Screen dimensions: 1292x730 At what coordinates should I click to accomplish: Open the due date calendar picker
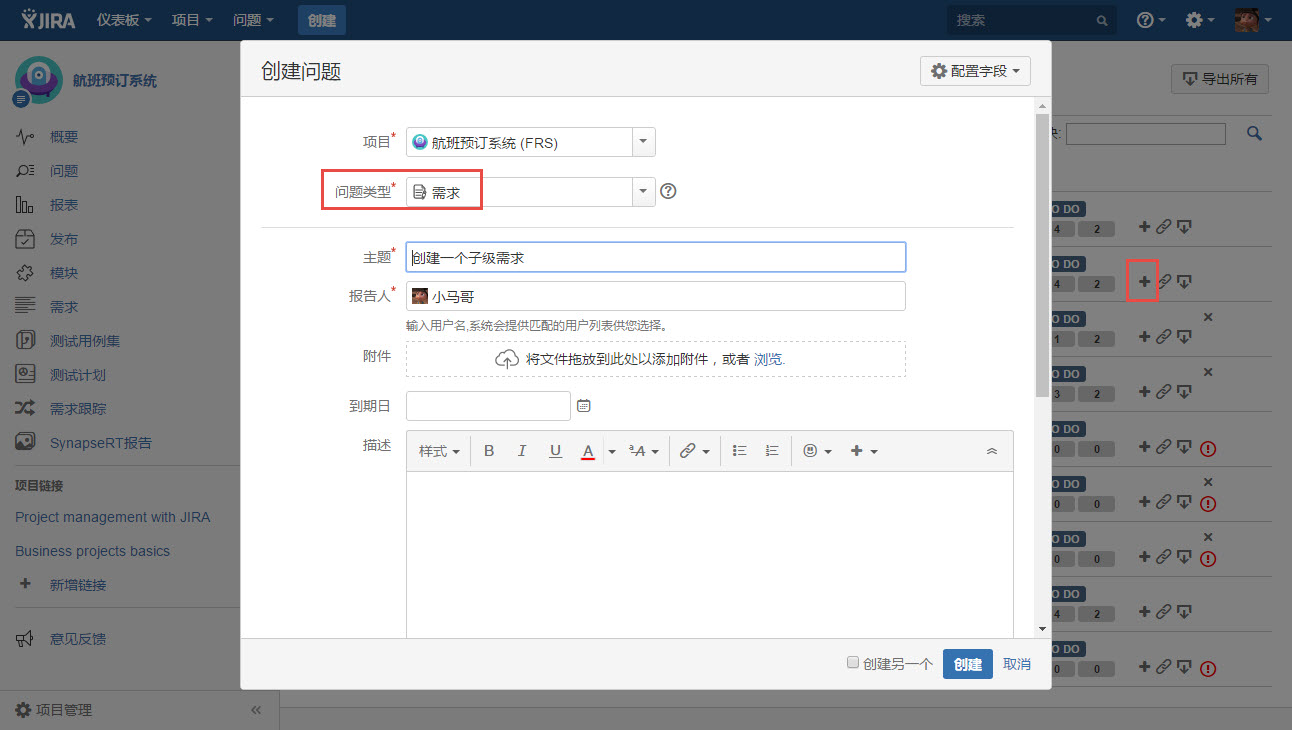(584, 406)
